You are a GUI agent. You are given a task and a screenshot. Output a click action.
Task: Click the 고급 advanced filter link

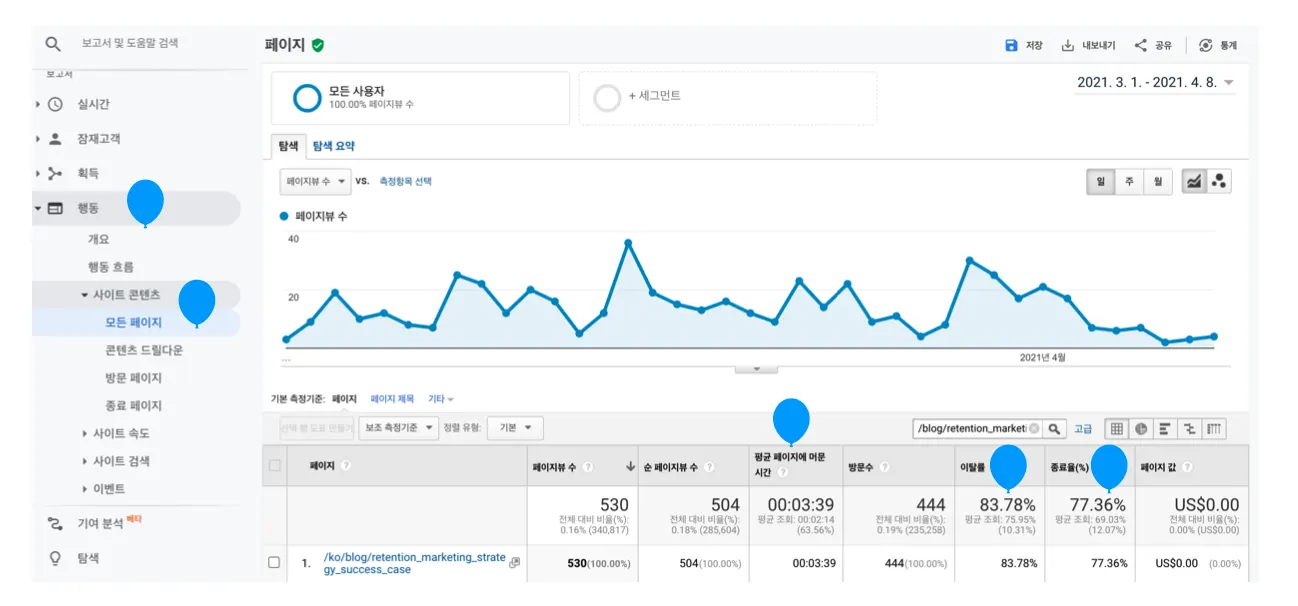click(x=1083, y=428)
